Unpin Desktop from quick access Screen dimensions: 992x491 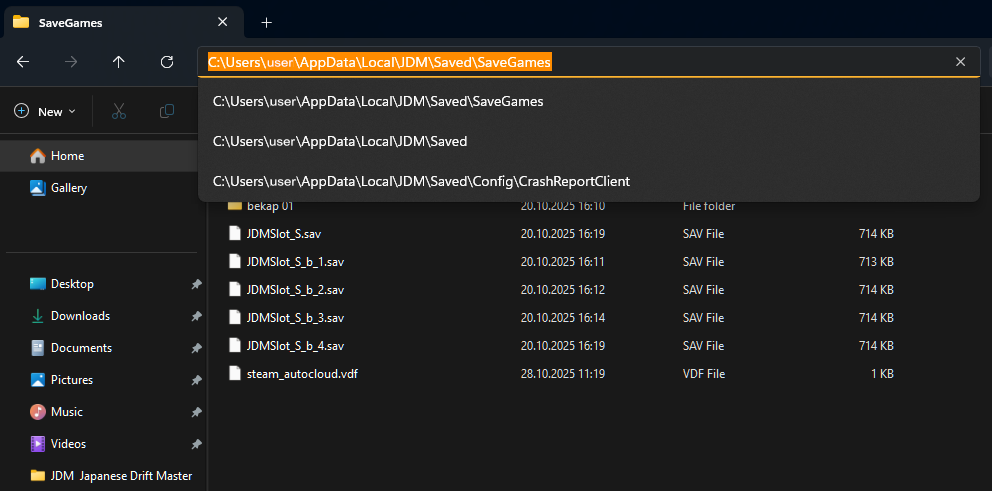coord(196,284)
